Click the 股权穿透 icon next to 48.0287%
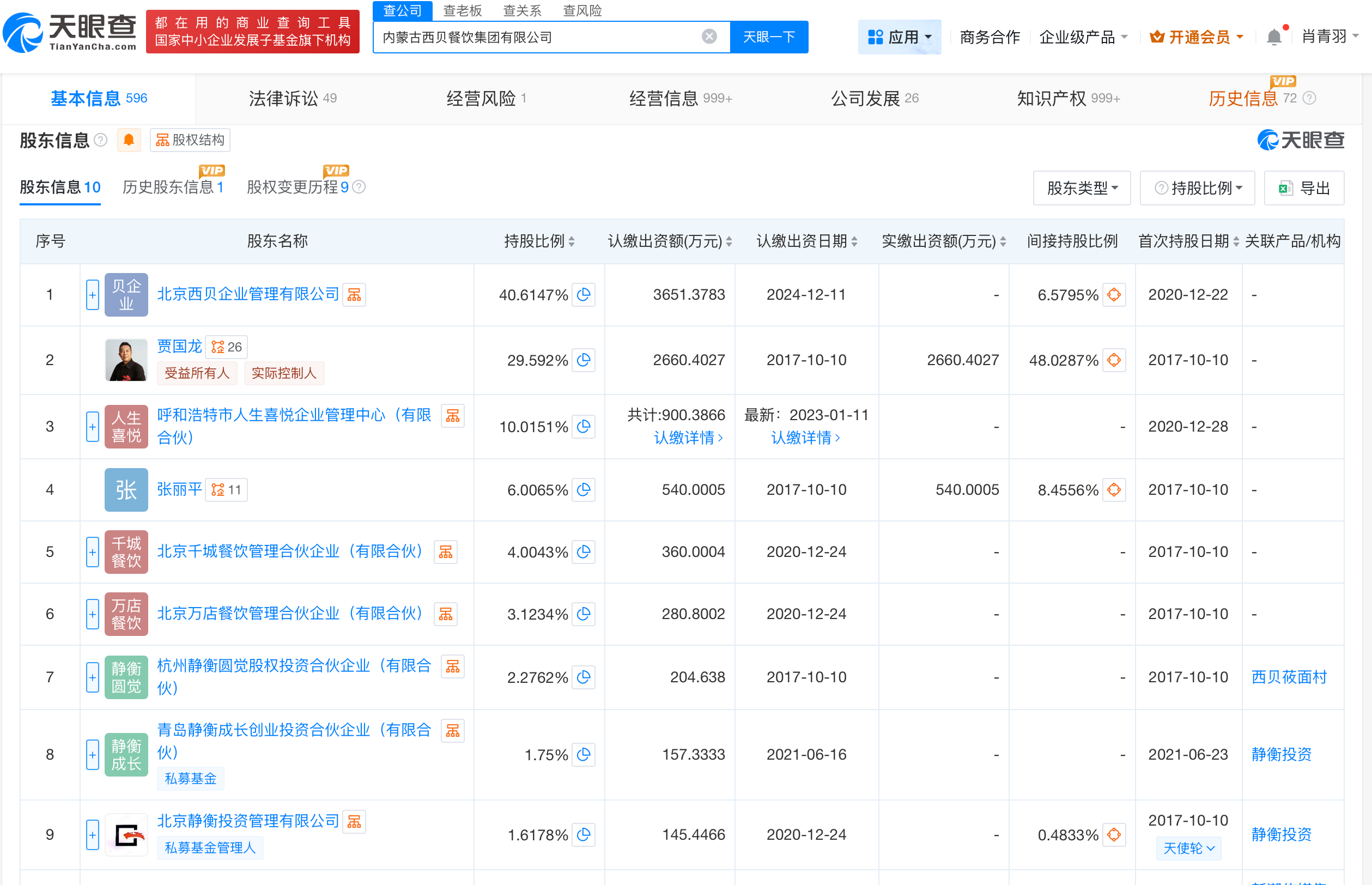The width and height of the screenshot is (1372, 885). pos(1114,360)
